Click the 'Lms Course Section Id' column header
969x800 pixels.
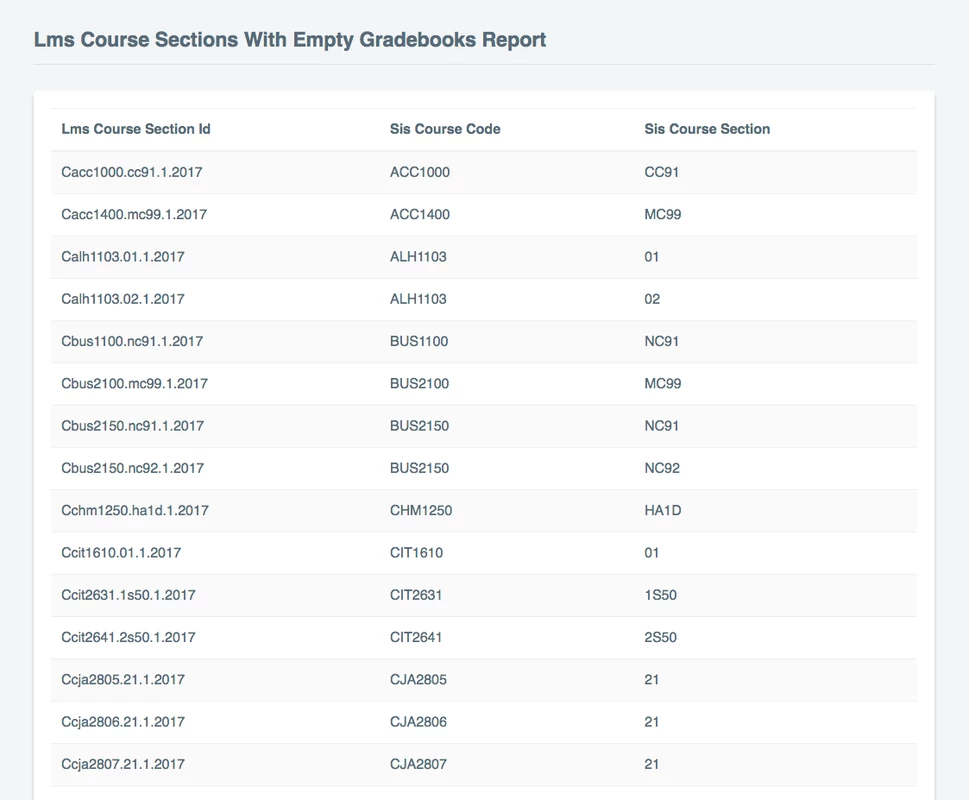pyautogui.click(x=136, y=129)
